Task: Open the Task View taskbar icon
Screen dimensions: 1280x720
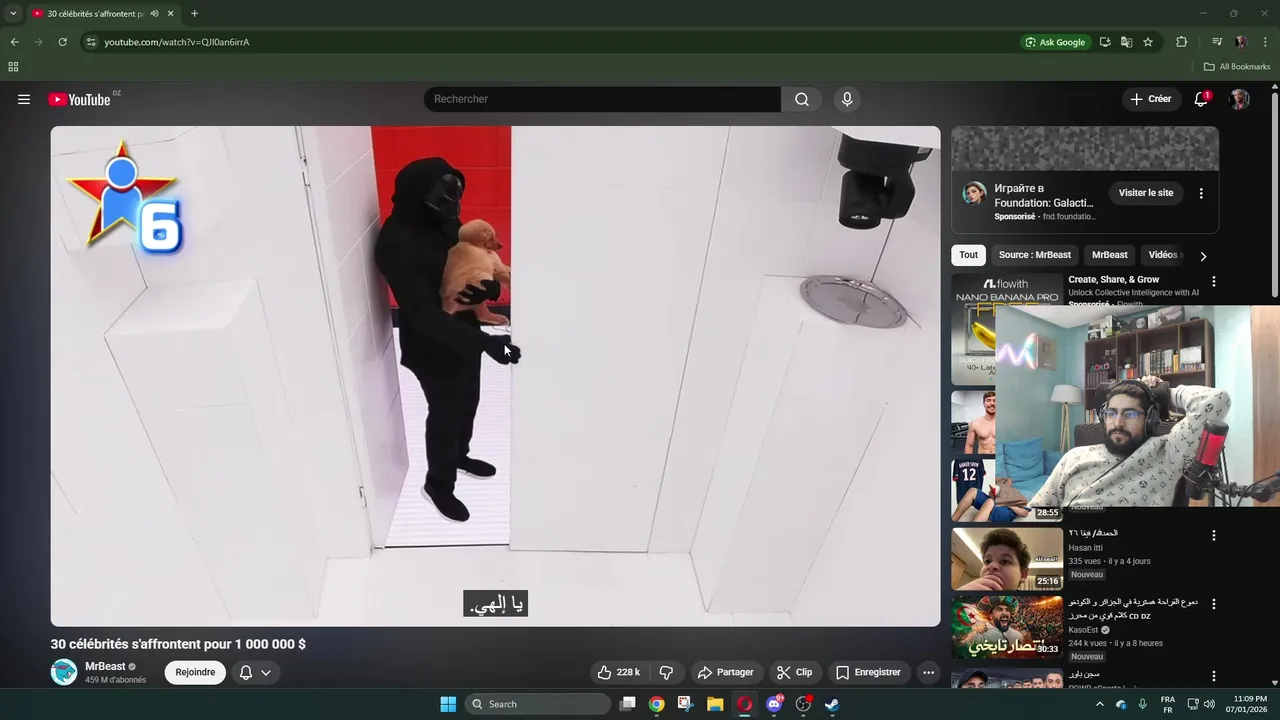Action: 628,704
